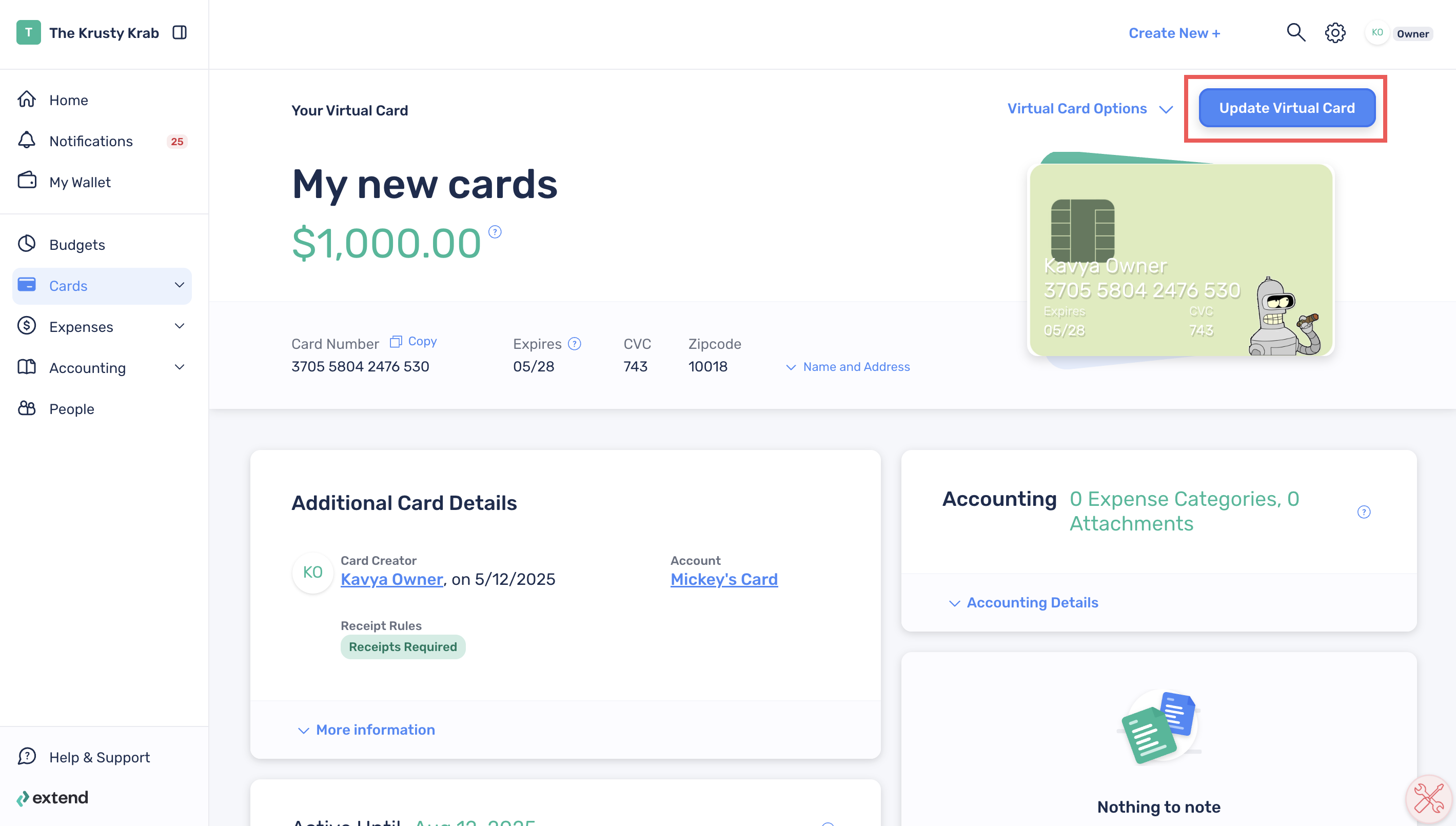Expand Name and Address details

(x=848, y=367)
